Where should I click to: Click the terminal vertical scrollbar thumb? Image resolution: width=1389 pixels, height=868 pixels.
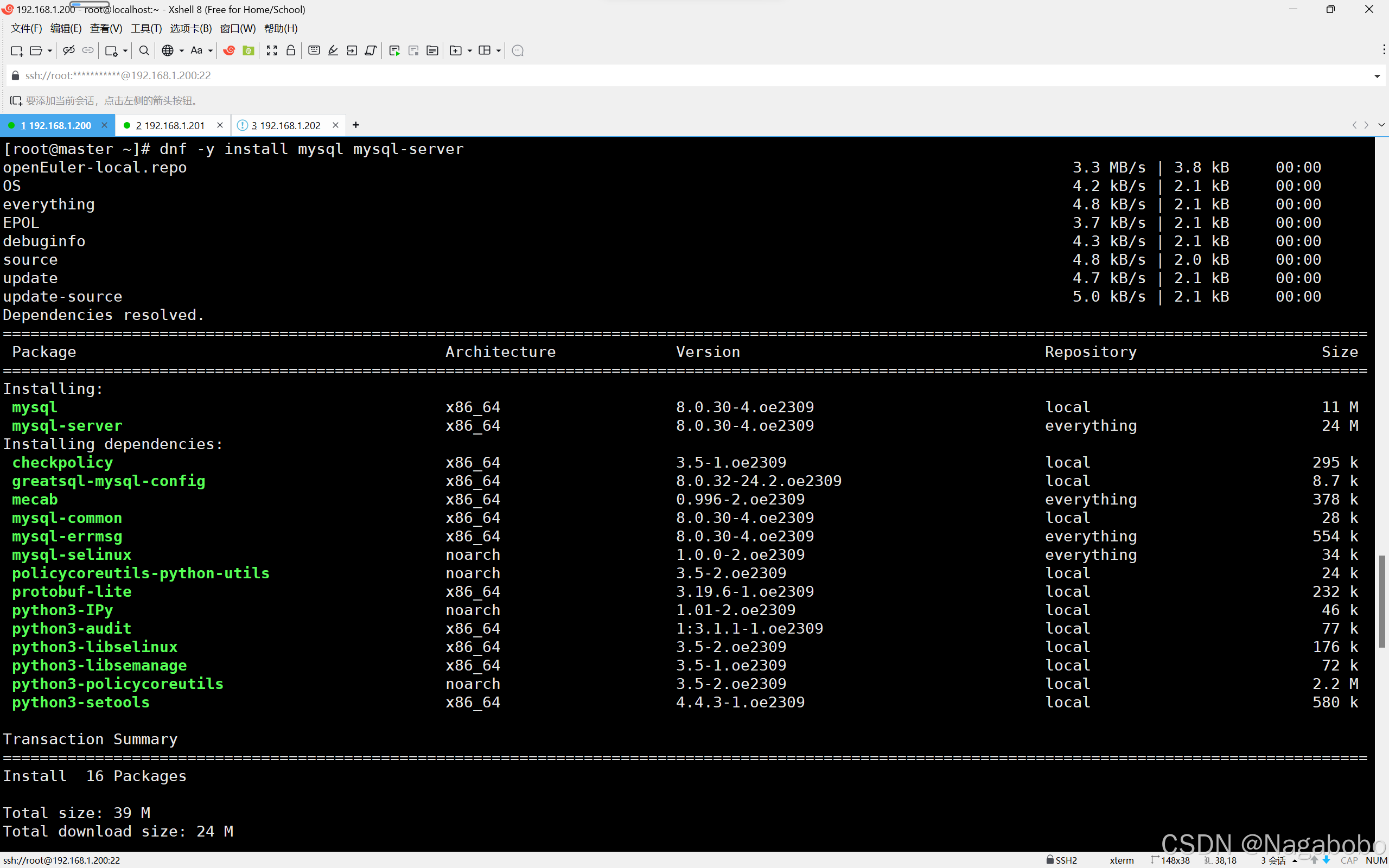[1381, 601]
